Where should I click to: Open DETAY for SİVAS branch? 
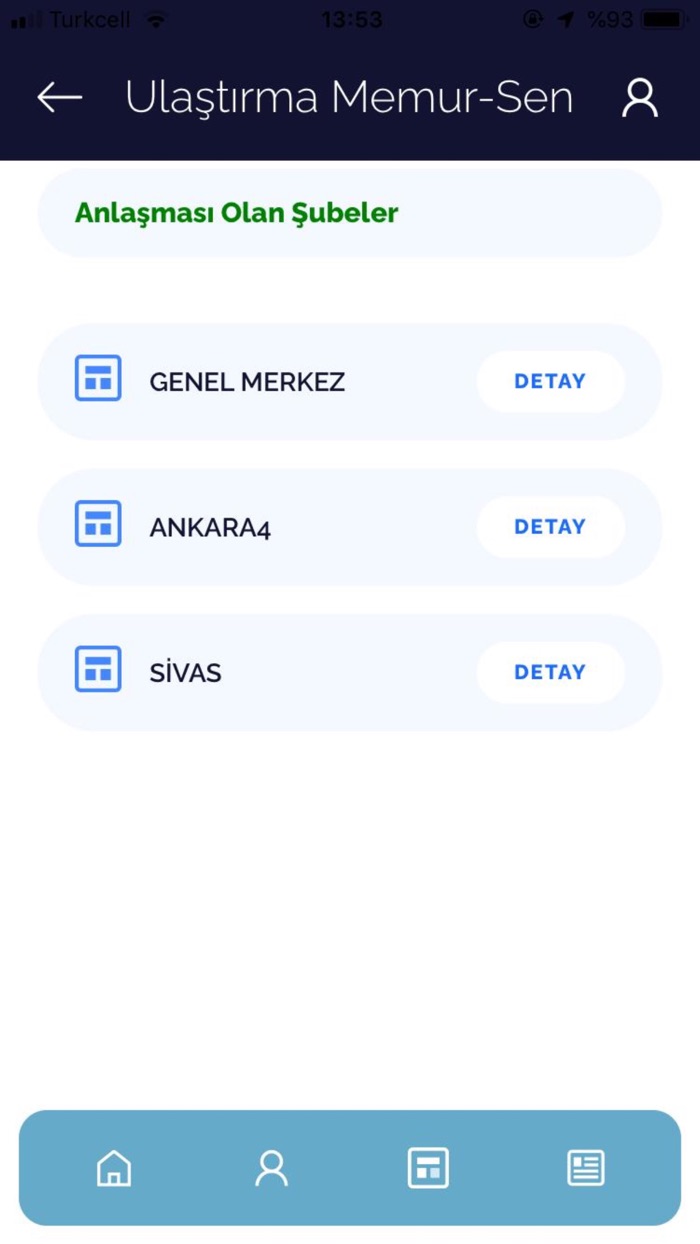pos(550,672)
